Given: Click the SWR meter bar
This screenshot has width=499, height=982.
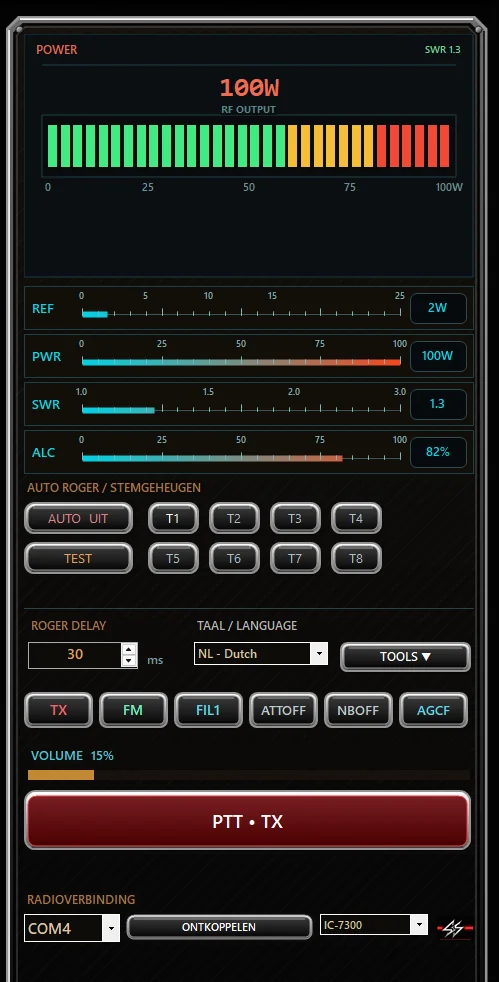Looking at the screenshot, I should (241, 410).
